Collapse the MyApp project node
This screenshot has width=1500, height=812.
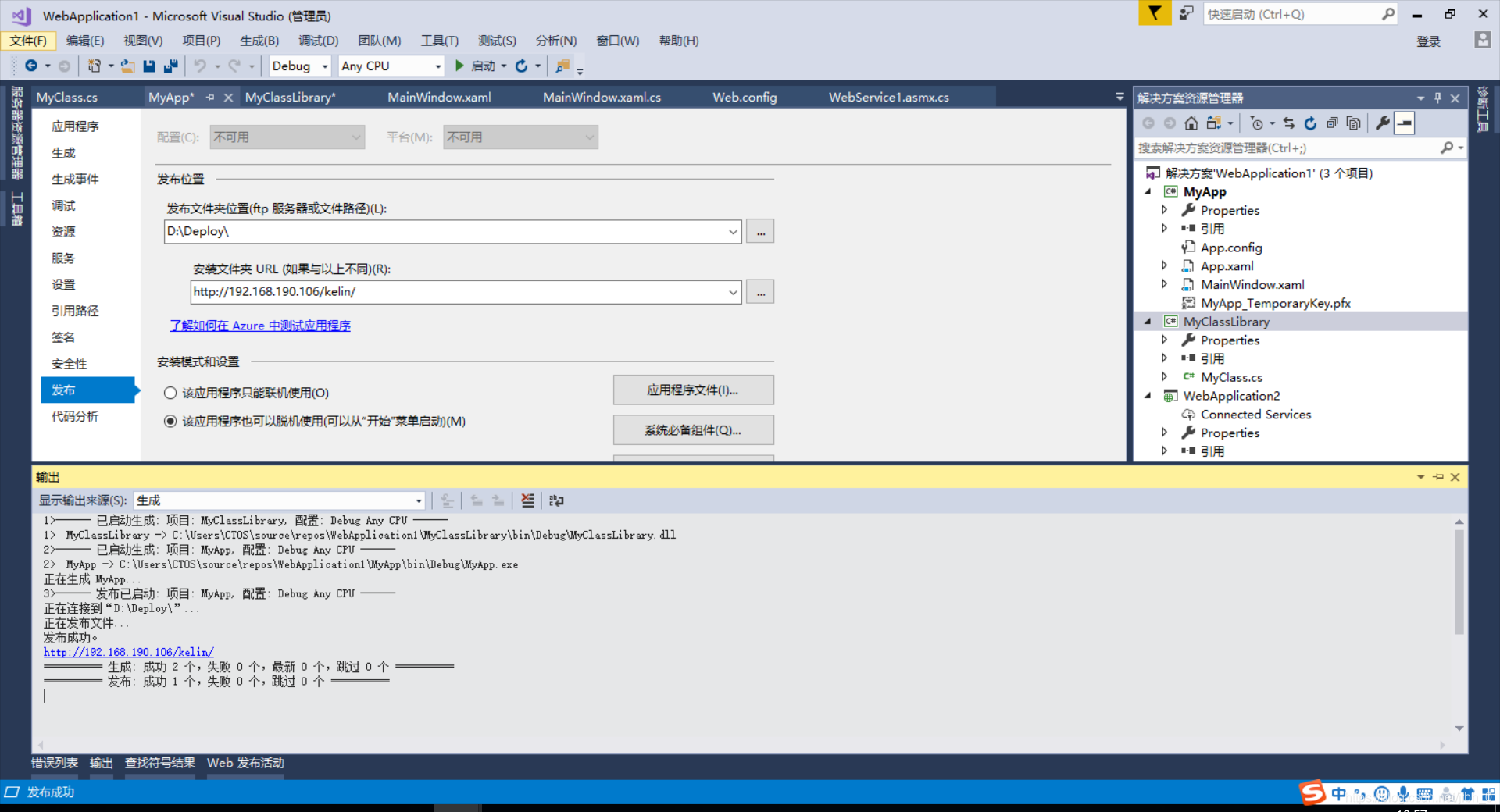(x=1148, y=192)
